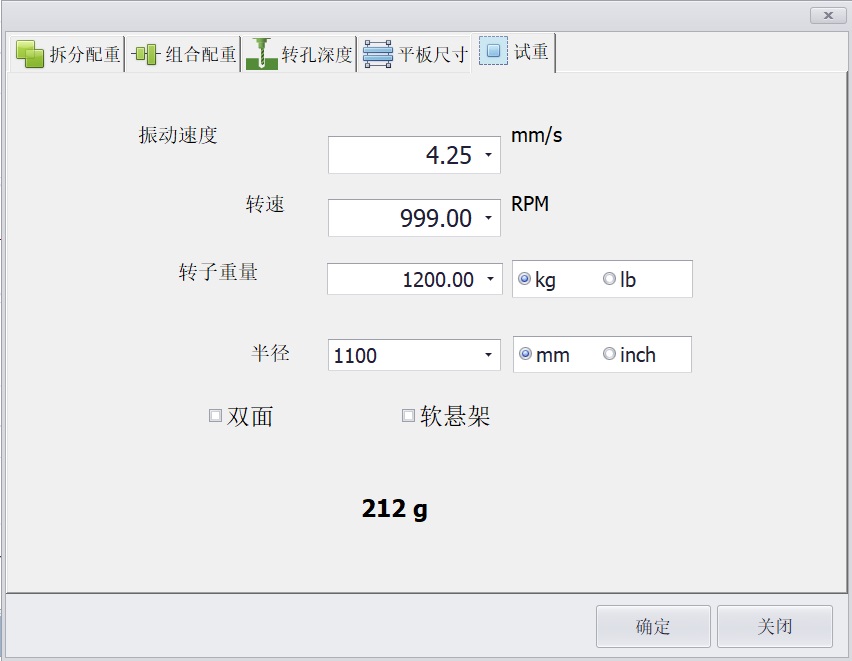Click the green 拆分配重 split-weight icon

click(30, 54)
